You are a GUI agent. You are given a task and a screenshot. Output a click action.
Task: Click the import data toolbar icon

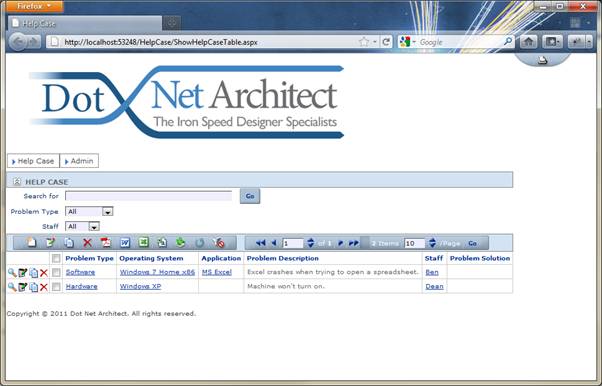coord(162,243)
